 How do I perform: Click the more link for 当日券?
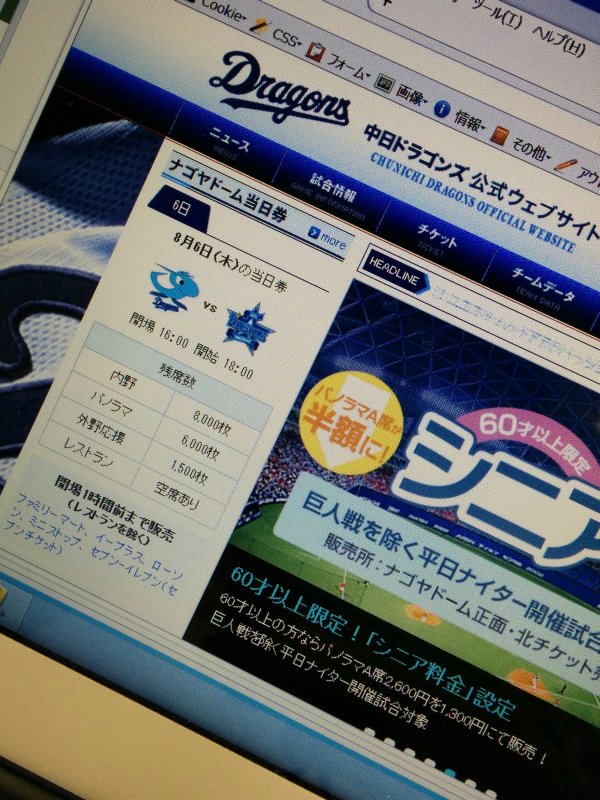[327, 238]
